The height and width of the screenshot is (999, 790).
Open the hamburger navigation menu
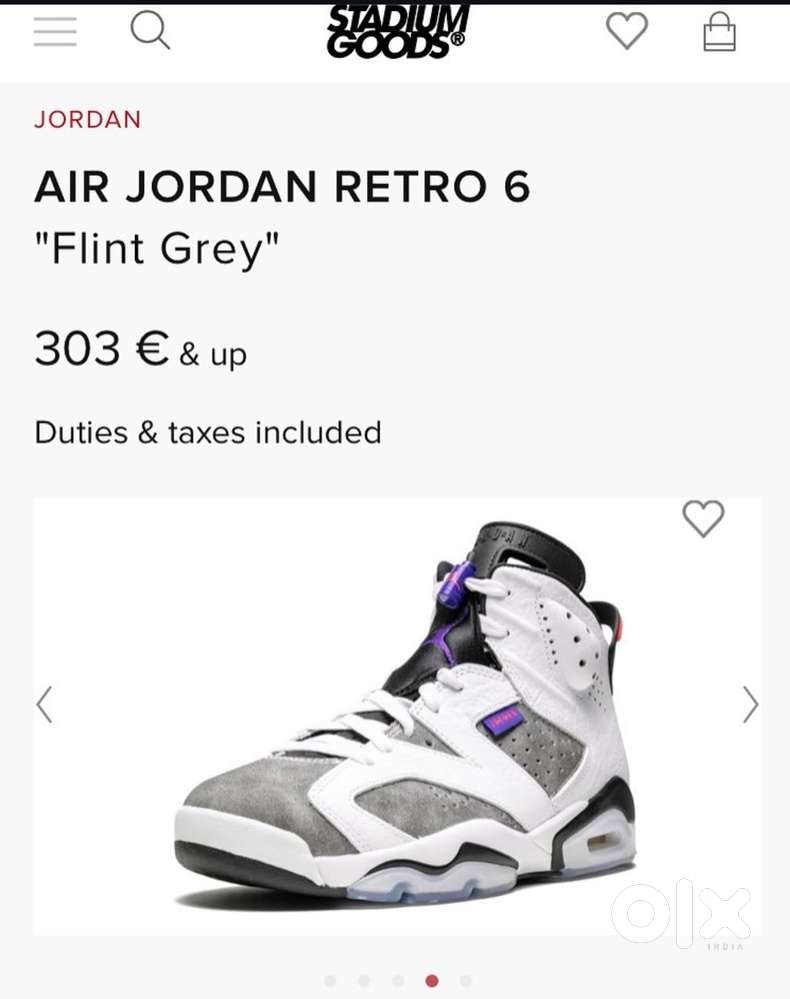(55, 32)
